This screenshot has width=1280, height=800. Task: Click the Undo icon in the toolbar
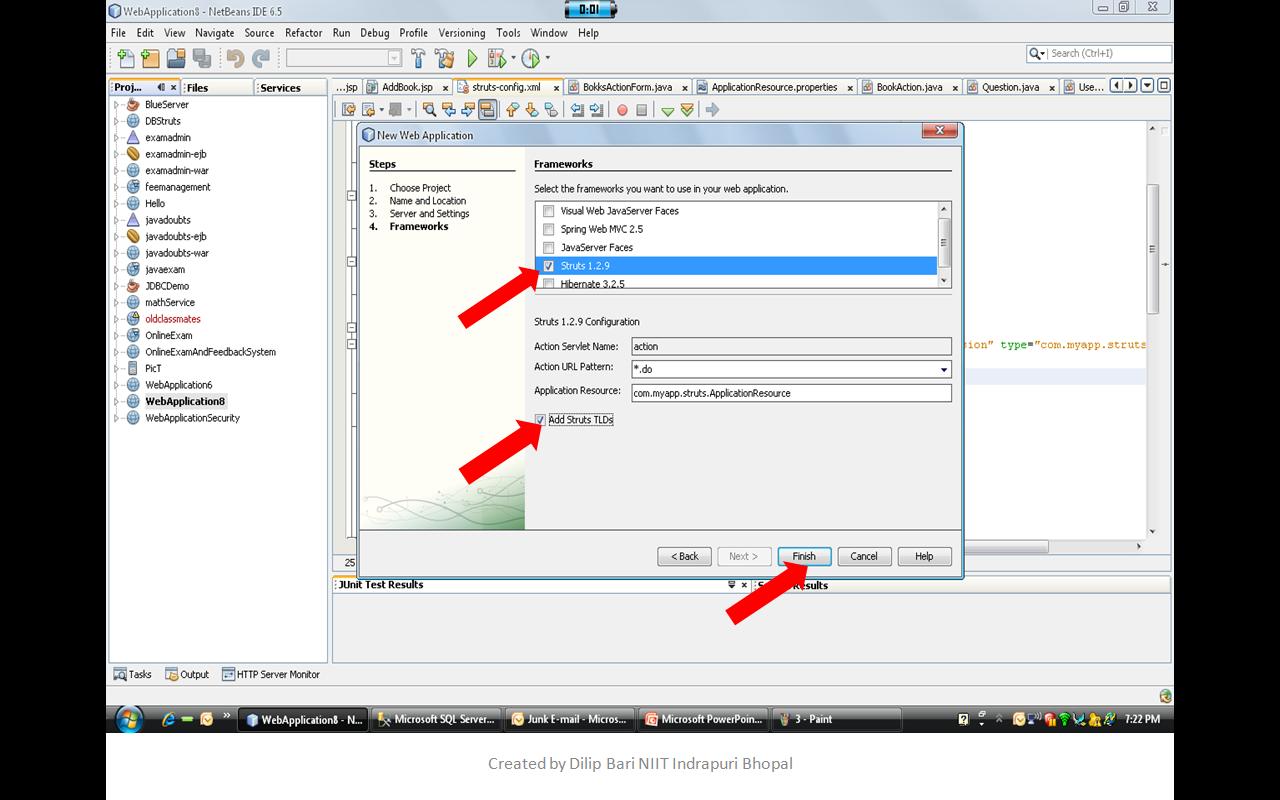235,58
